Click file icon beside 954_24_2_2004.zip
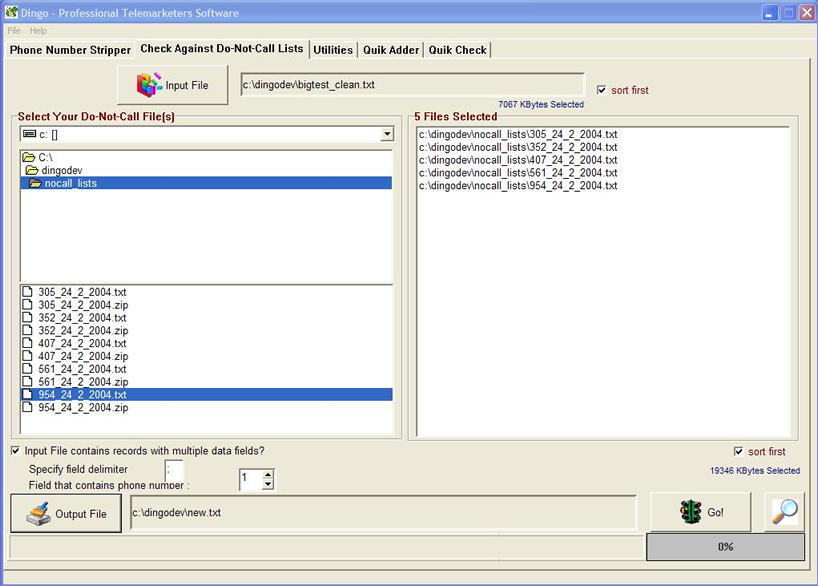This screenshot has width=818, height=586. click(x=28, y=407)
